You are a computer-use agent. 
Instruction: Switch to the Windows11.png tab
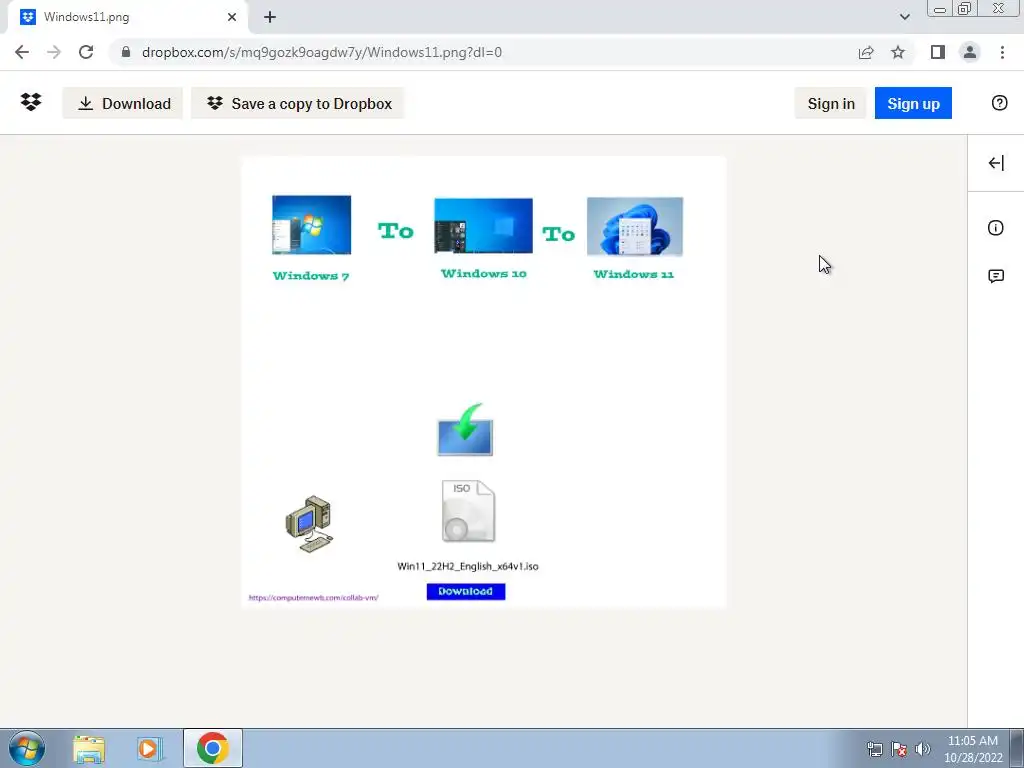coord(127,17)
